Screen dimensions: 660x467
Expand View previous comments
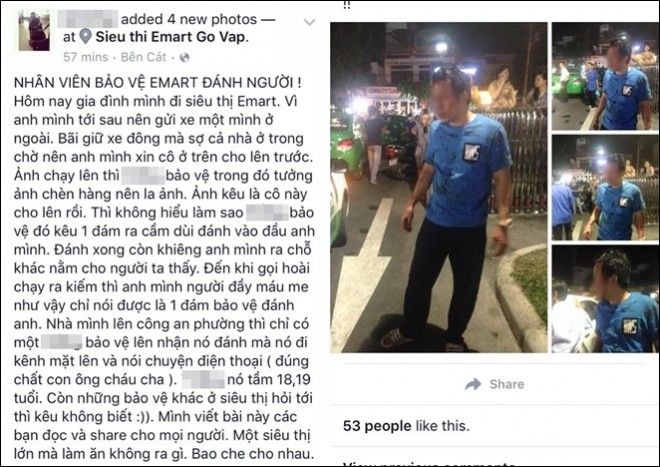[x=429, y=463]
